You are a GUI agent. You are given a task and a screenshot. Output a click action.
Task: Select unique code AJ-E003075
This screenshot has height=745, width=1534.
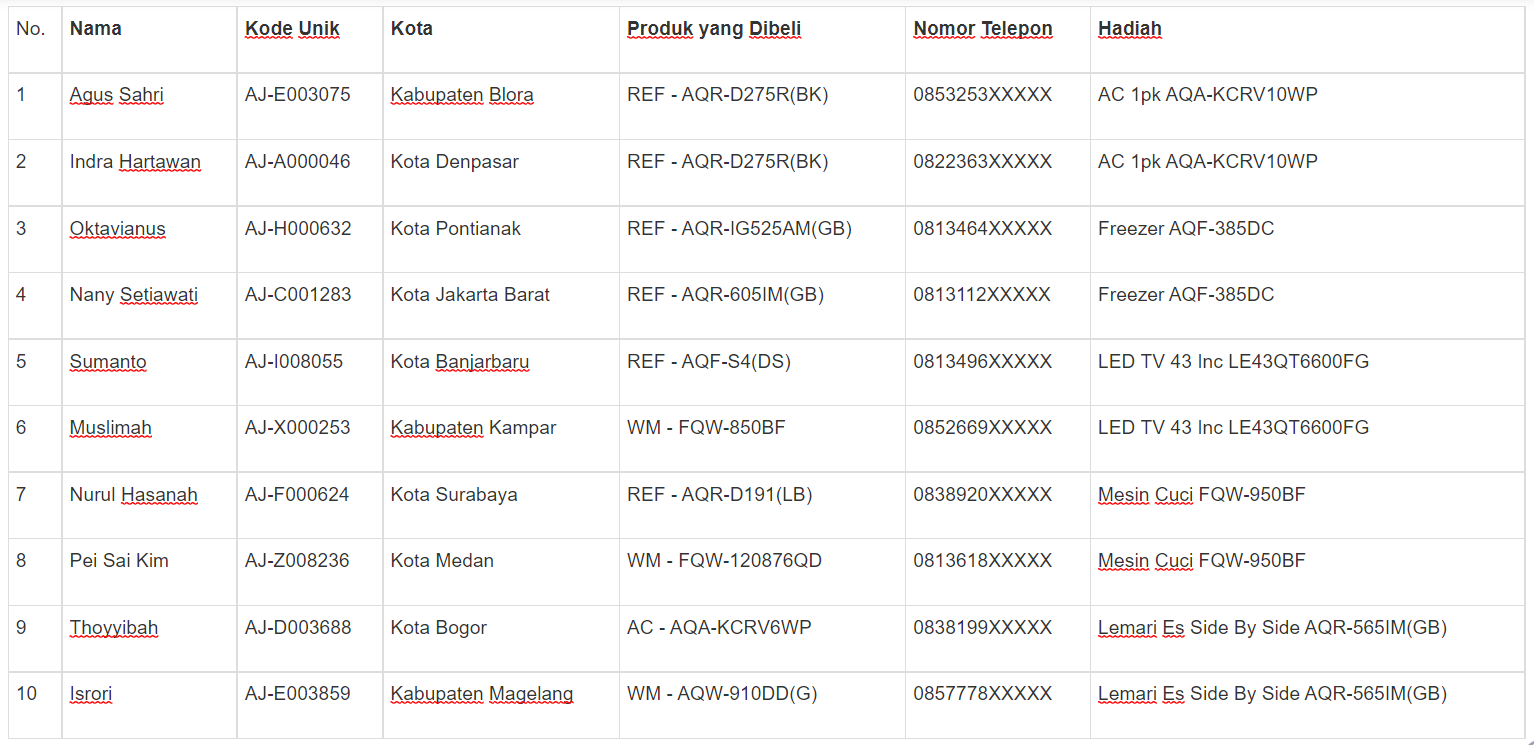pos(298,95)
